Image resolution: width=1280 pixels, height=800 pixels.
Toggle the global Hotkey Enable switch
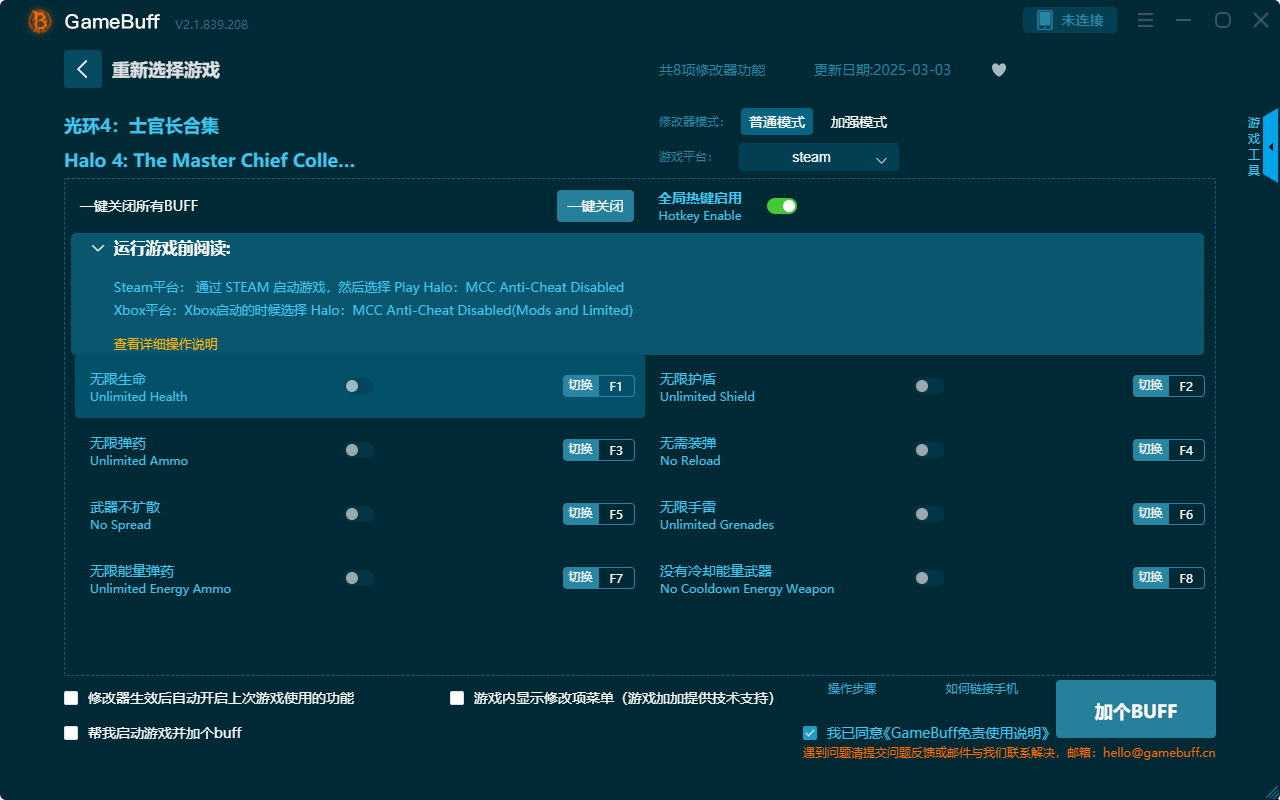pyautogui.click(x=781, y=206)
